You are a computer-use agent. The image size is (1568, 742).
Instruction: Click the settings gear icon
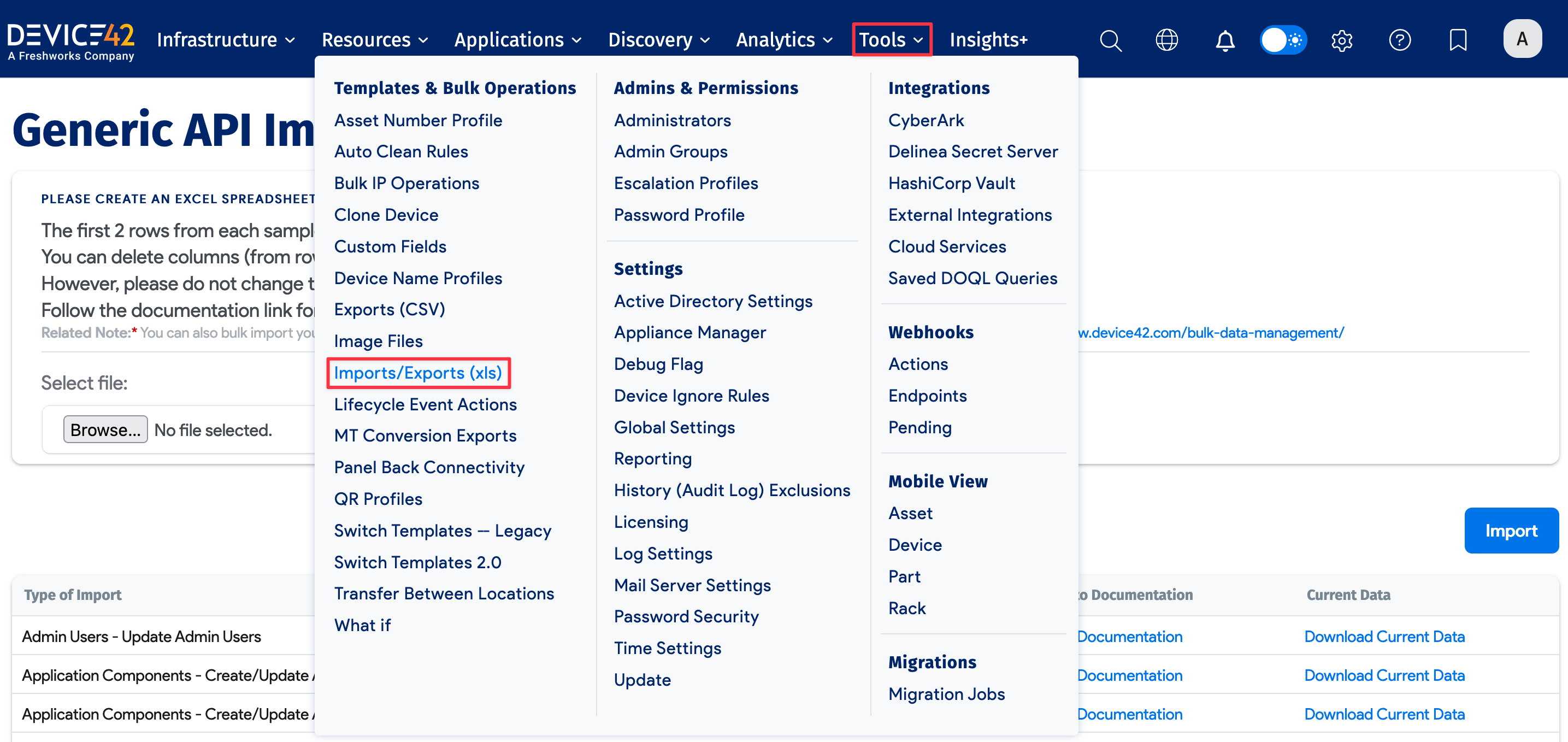coord(1341,41)
